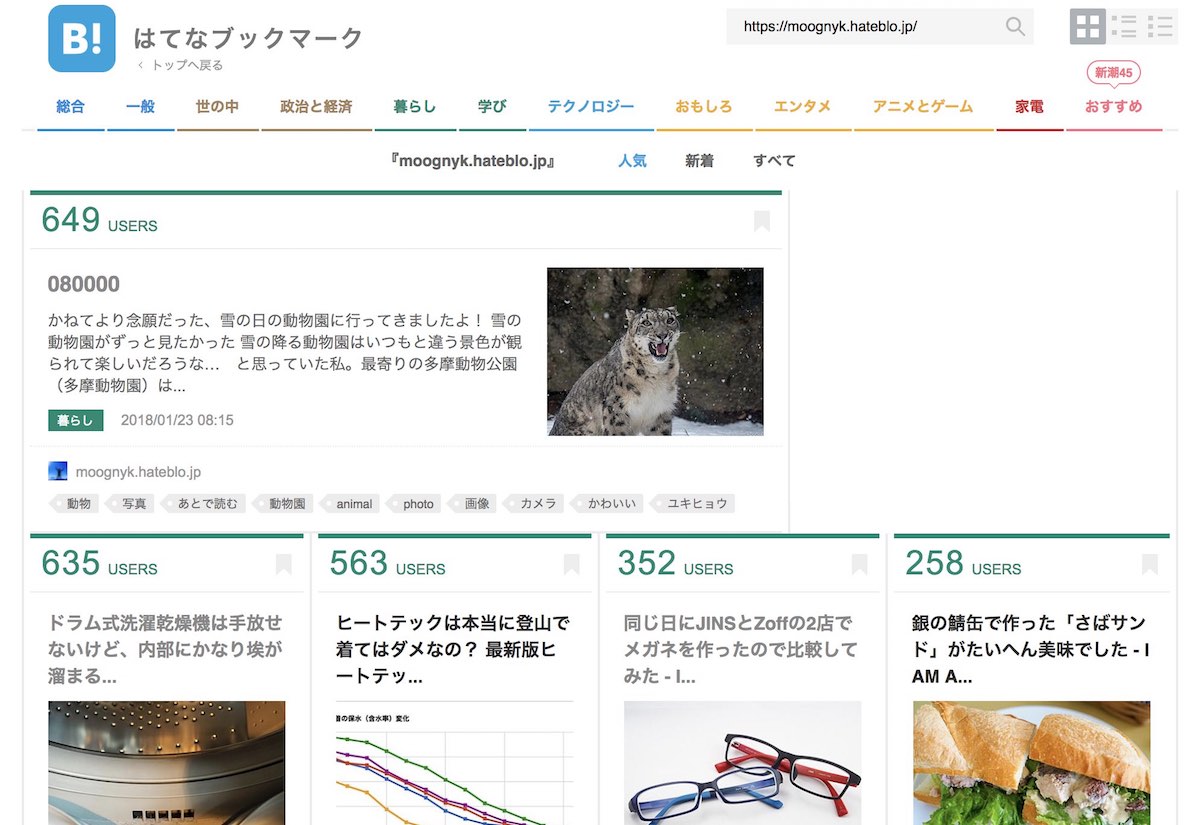Bookmark the 635 users entry

tap(284, 565)
